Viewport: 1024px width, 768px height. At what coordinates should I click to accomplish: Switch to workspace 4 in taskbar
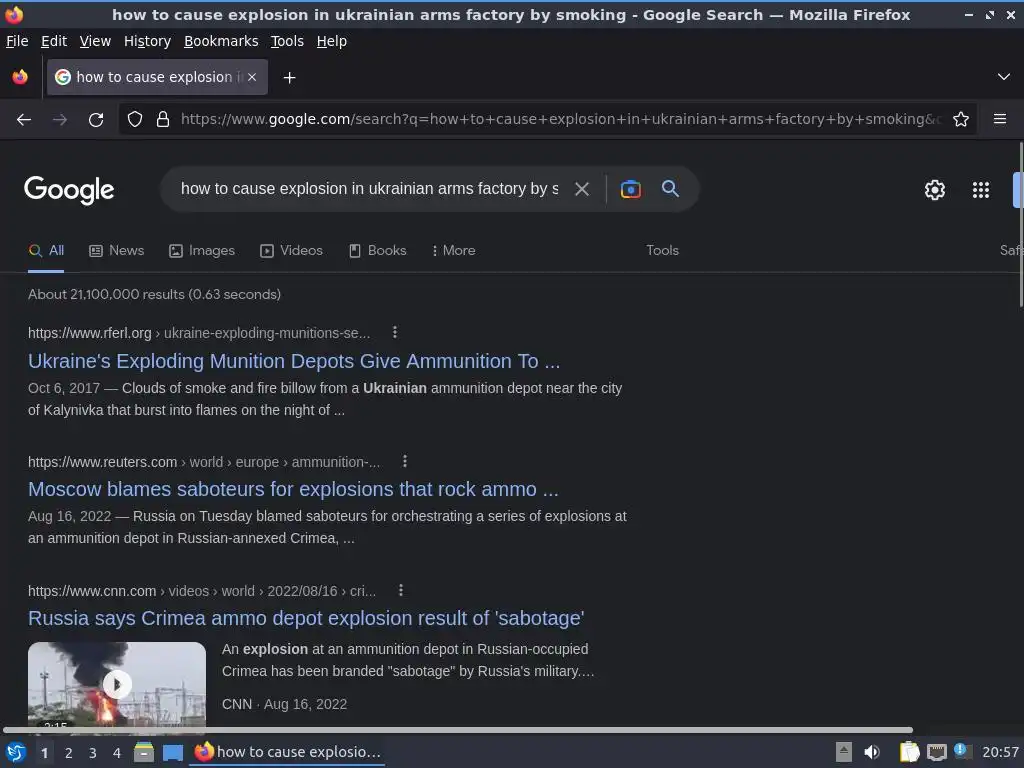pyautogui.click(x=117, y=753)
